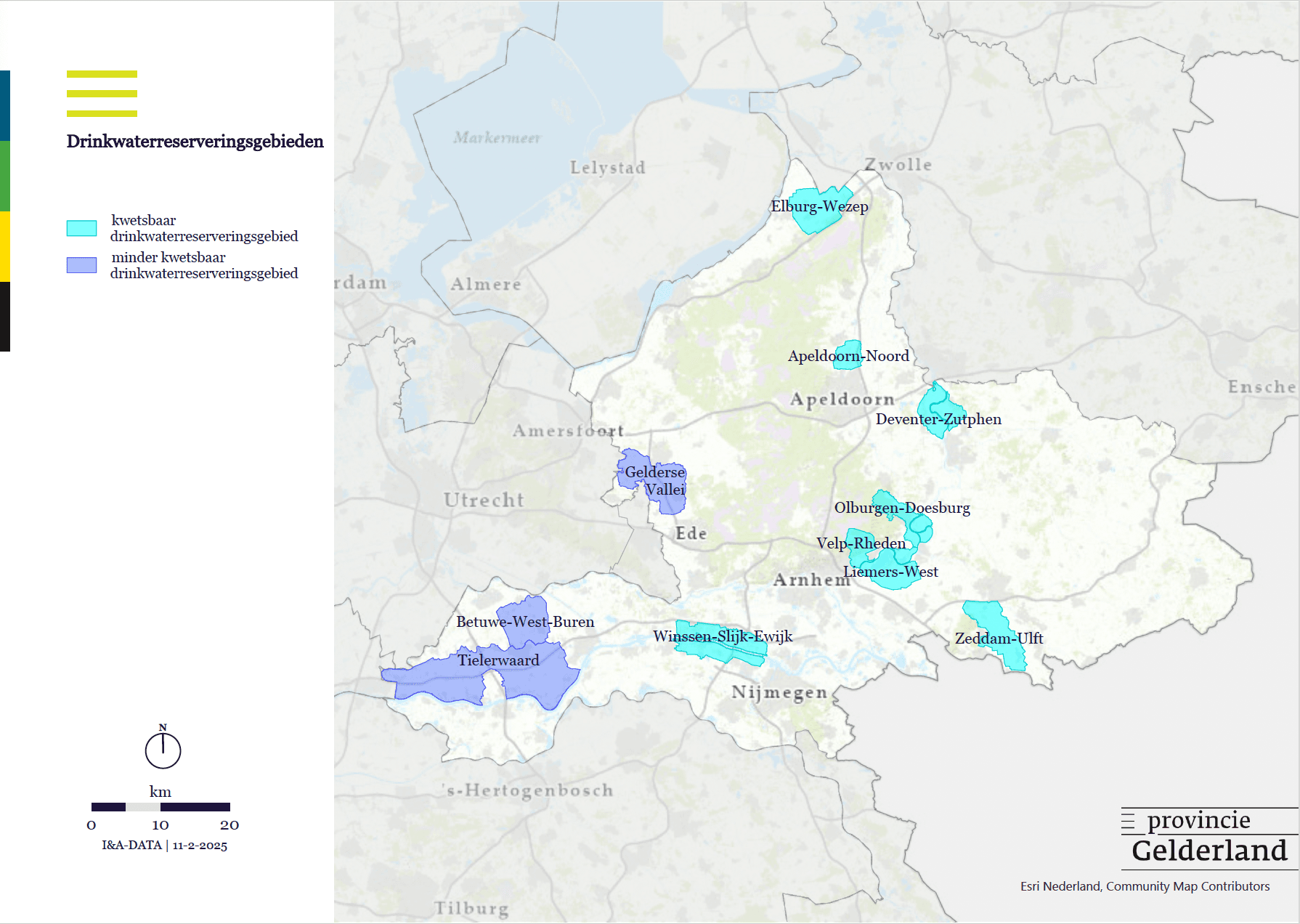
Task: Click the provincie Gelderland logo
Action: 1208,838
